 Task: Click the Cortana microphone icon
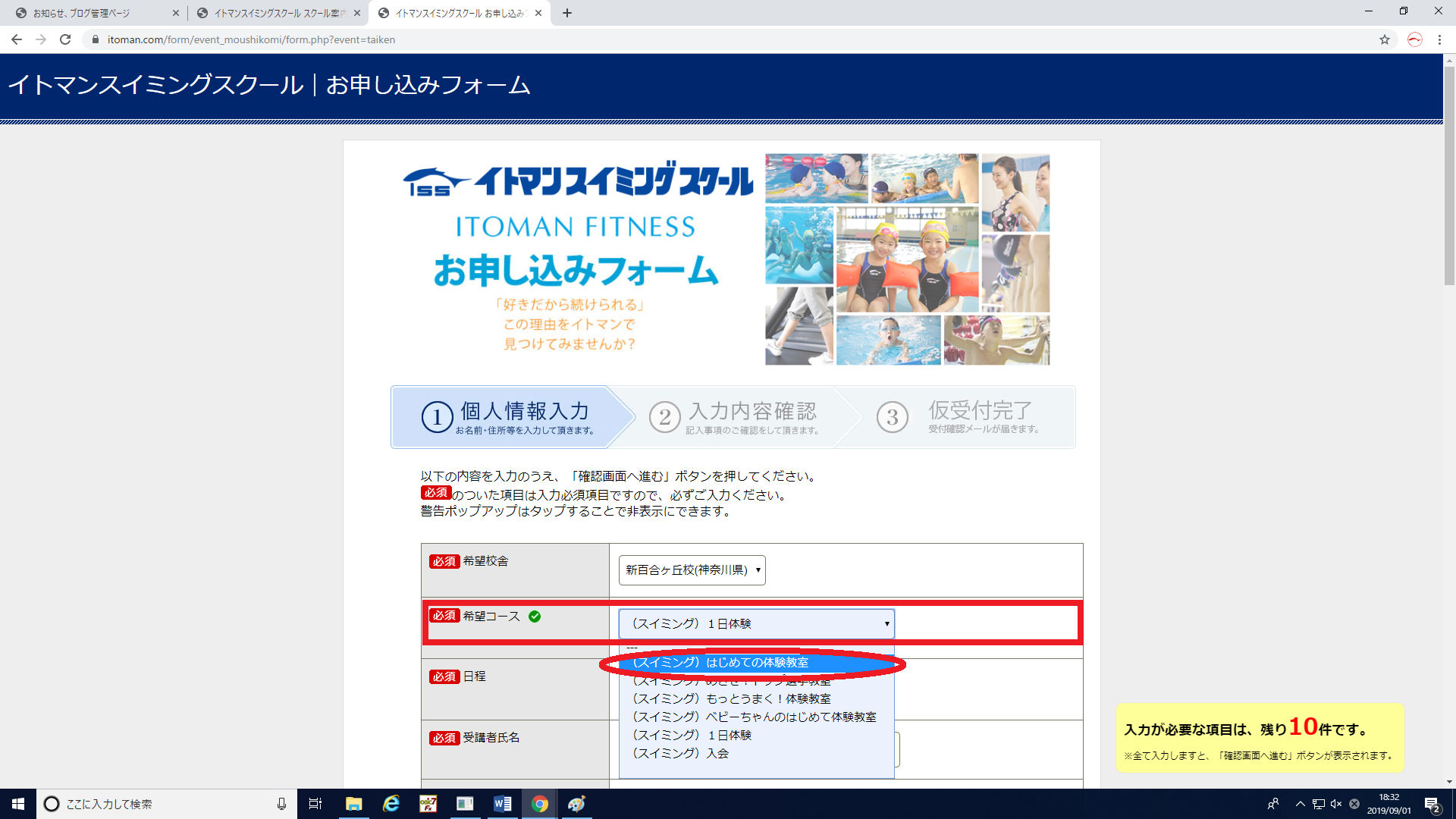tap(281, 804)
